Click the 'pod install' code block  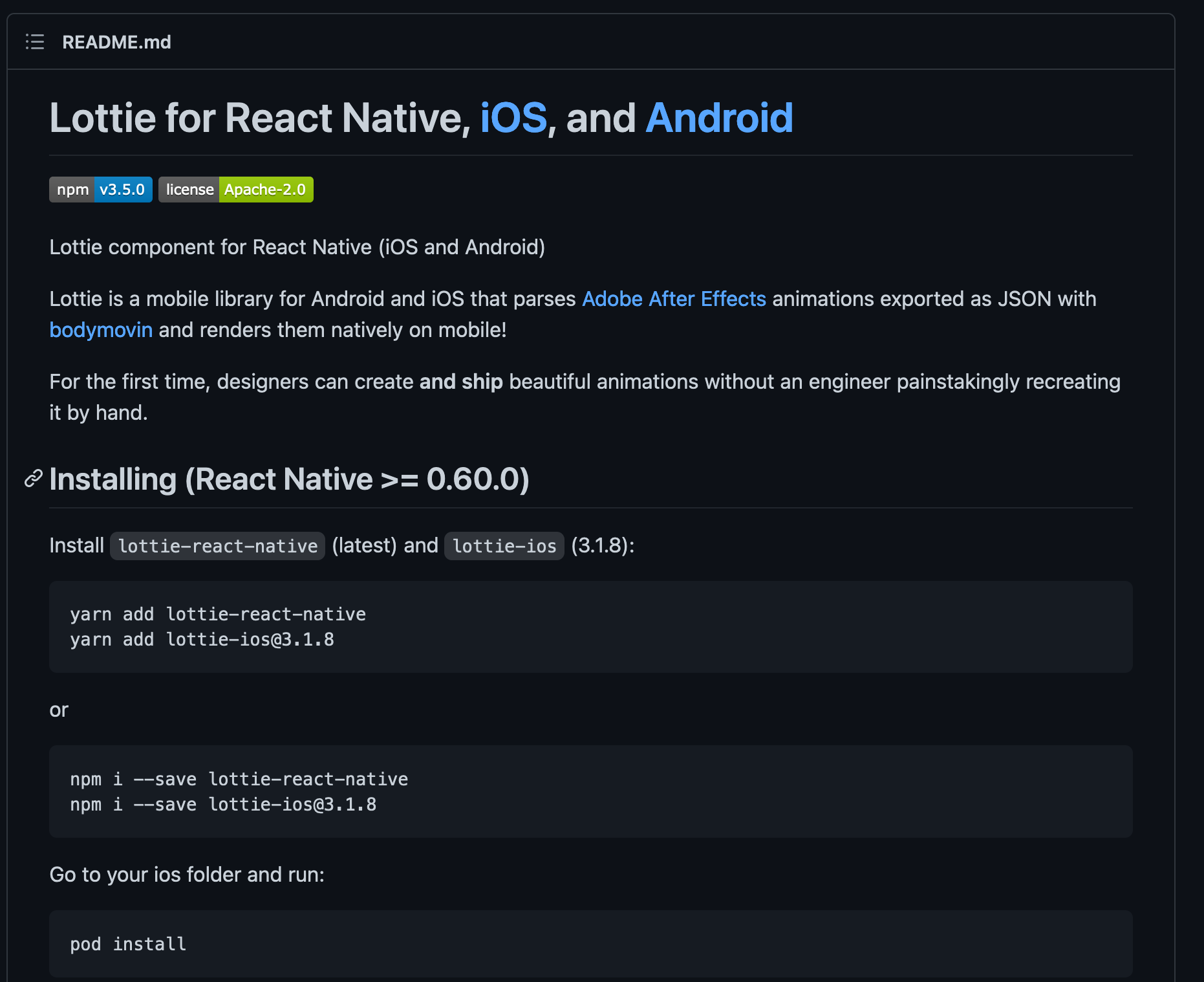591,944
